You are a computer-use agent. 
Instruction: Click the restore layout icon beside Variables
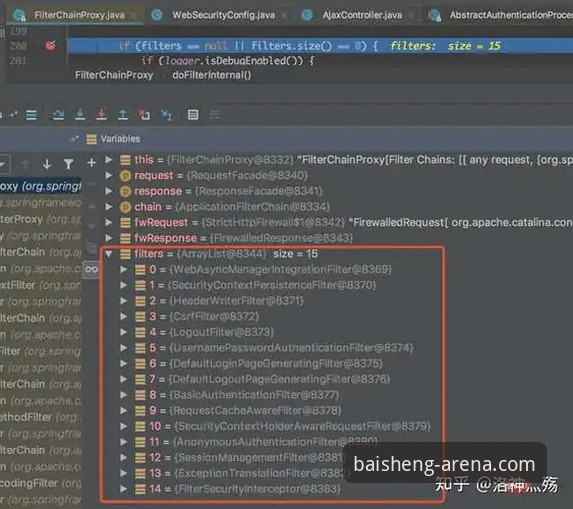click(x=74, y=139)
